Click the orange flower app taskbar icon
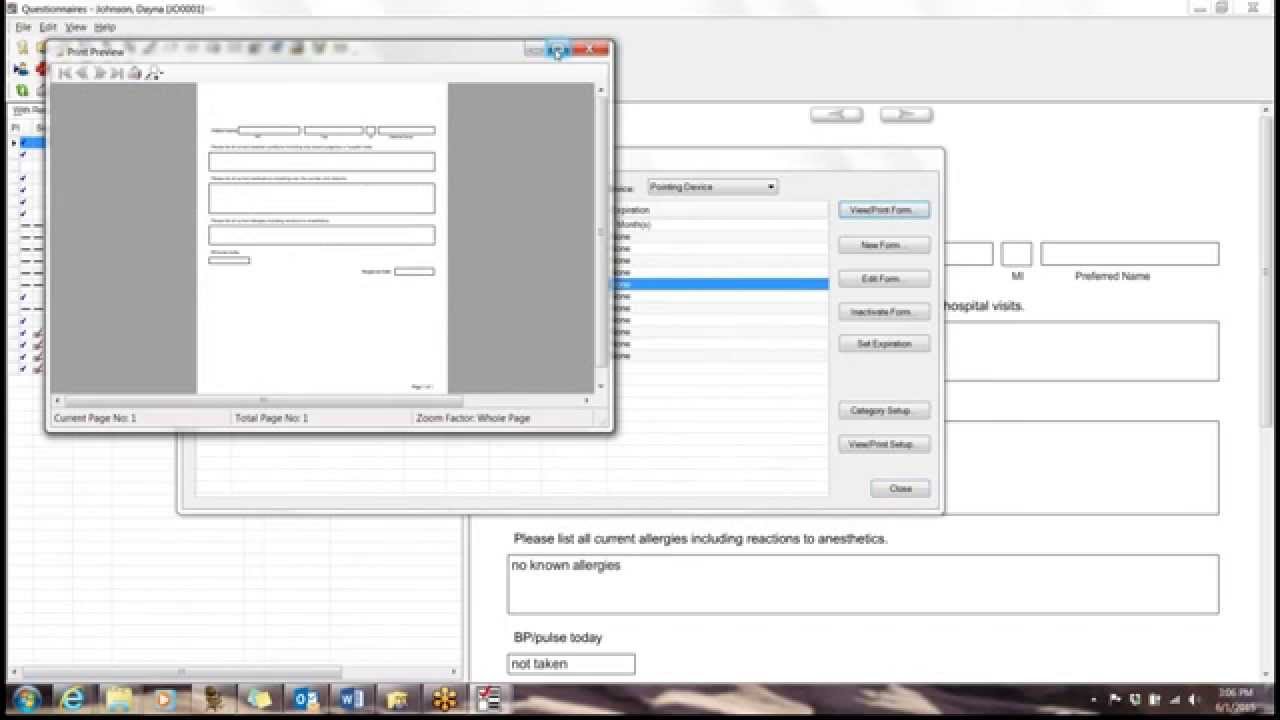Image resolution: width=1280 pixels, height=720 pixels. point(445,698)
